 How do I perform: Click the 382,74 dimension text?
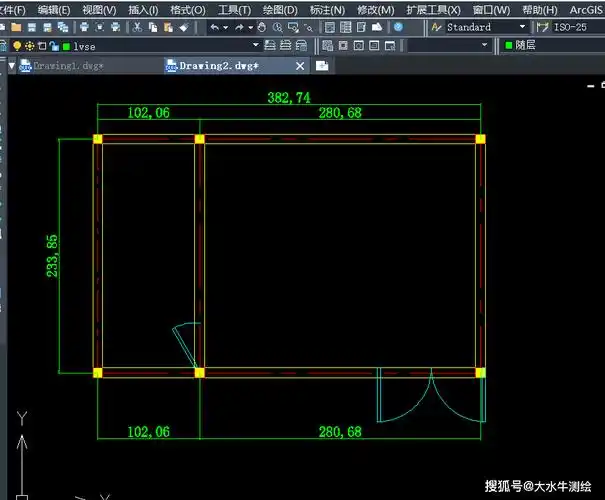[287, 98]
